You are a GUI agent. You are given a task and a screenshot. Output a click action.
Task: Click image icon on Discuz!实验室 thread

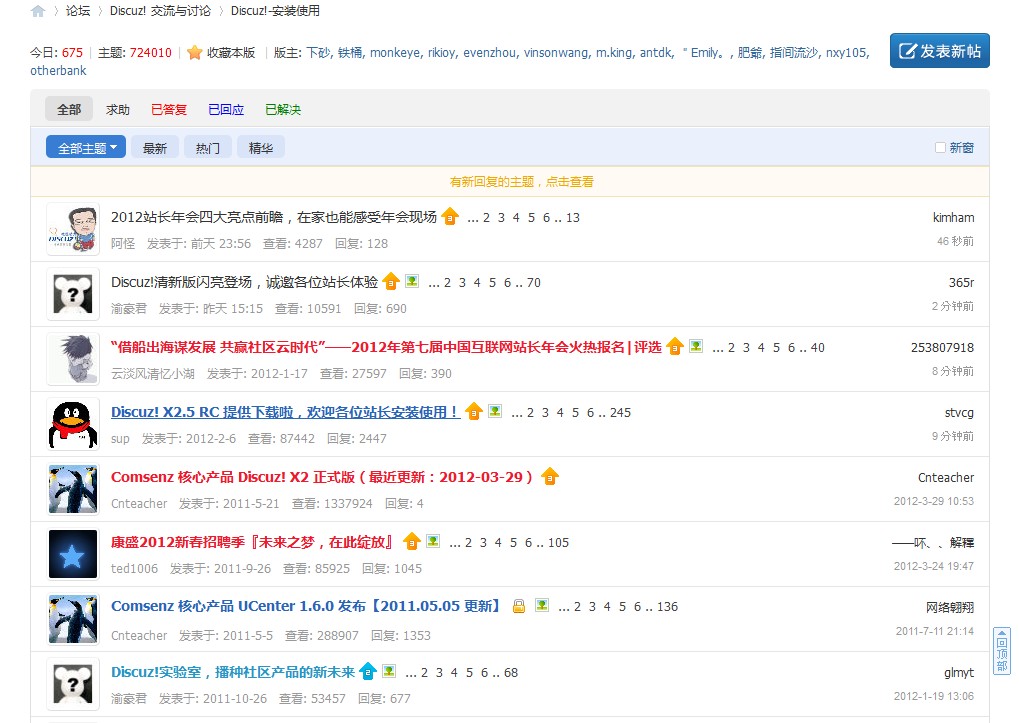pyautogui.click(x=389, y=670)
